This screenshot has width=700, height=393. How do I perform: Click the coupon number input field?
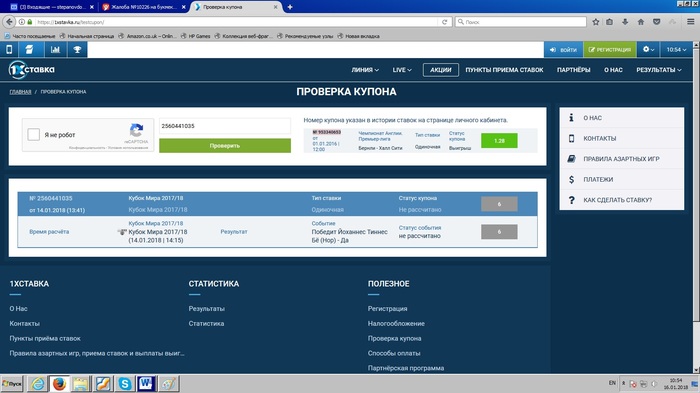coord(225,126)
